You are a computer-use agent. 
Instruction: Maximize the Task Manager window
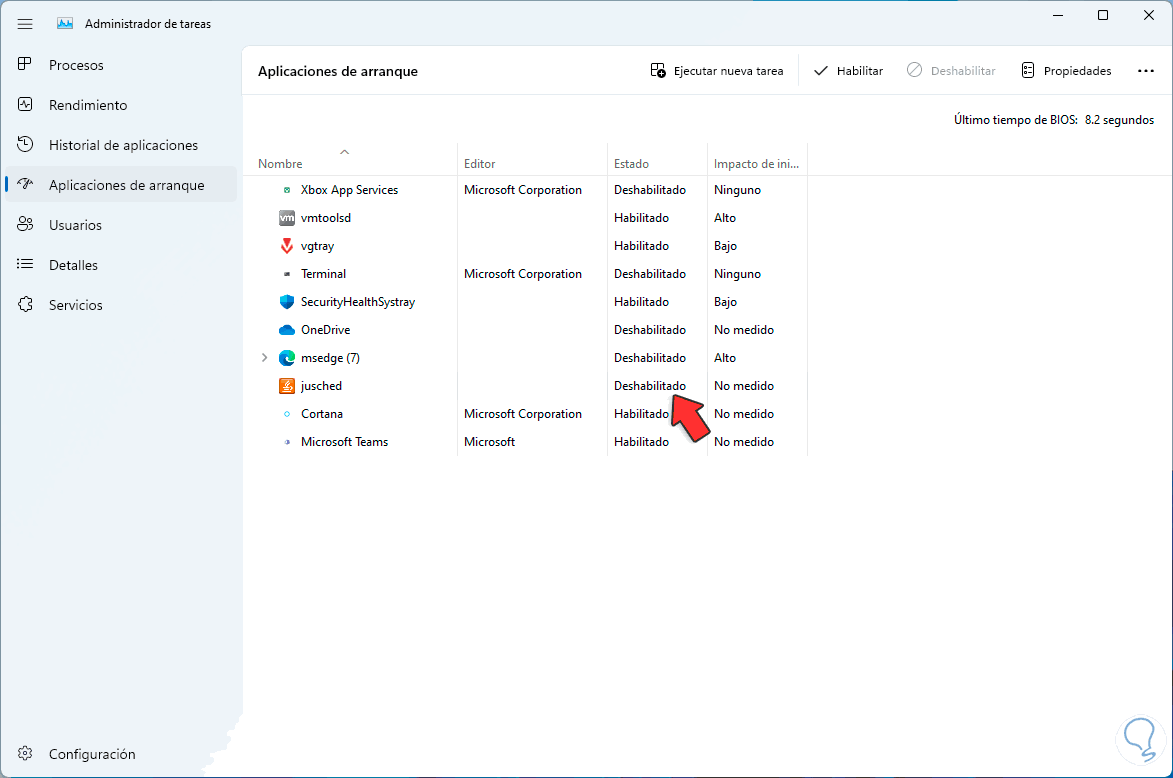pos(1103,15)
